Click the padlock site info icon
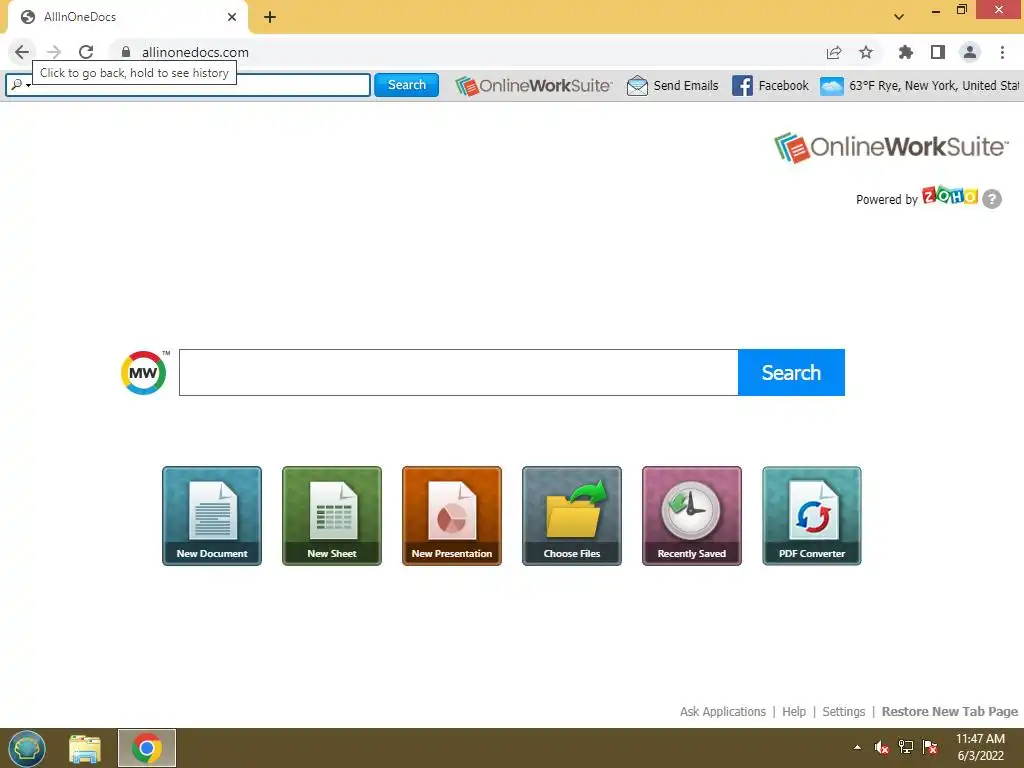The width and height of the screenshot is (1024, 768). [x=126, y=52]
